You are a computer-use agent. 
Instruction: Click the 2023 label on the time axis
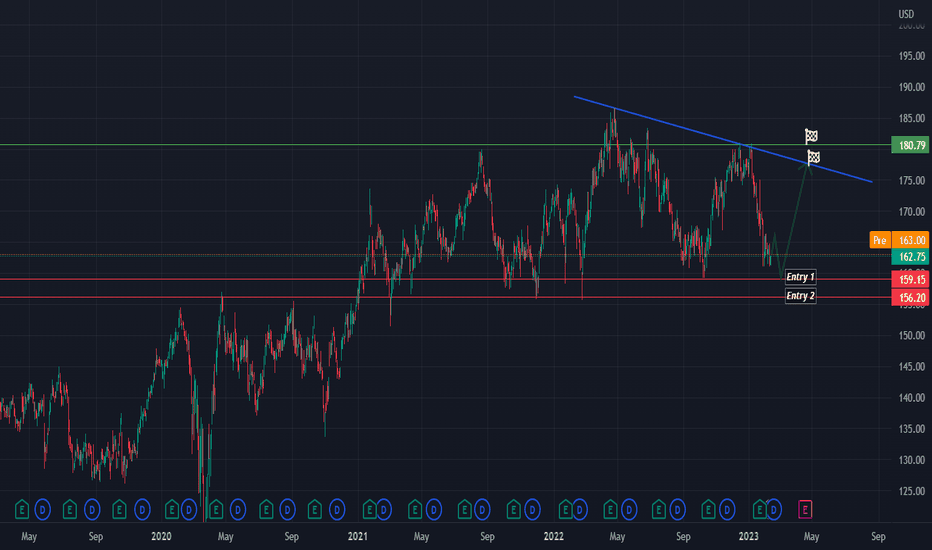click(x=748, y=536)
